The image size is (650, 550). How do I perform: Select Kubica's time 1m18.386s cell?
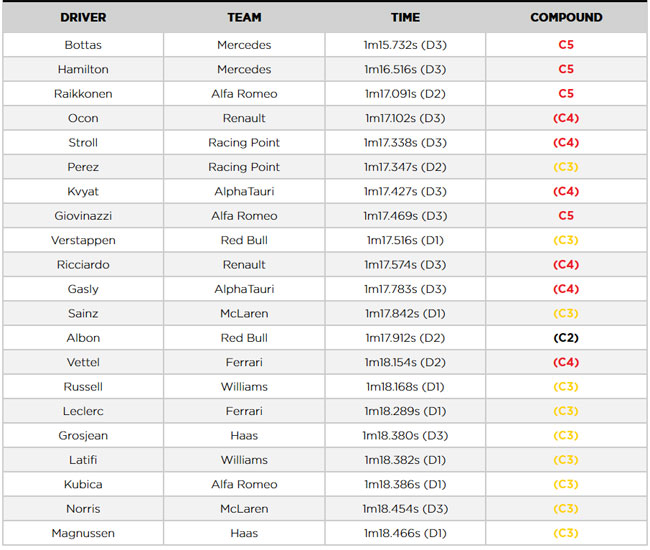[x=405, y=485]
